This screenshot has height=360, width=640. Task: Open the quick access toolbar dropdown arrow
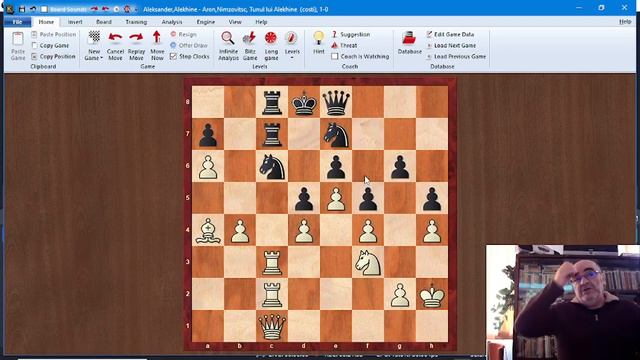136,9
